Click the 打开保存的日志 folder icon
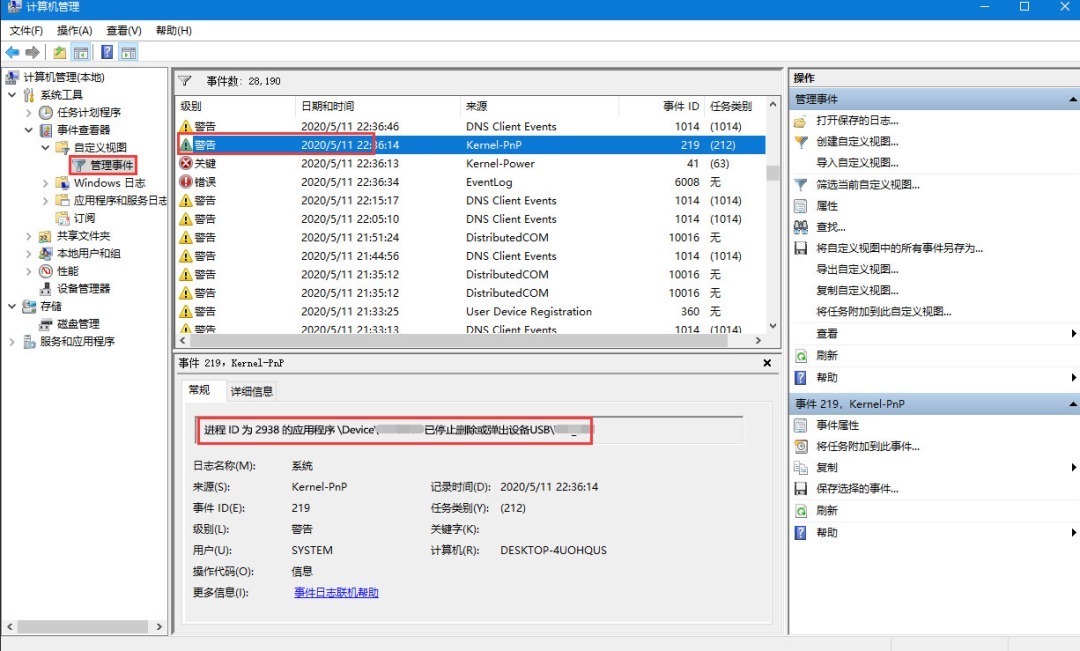This screenshot has width=1080, height=651. click(x=800, y=121)
